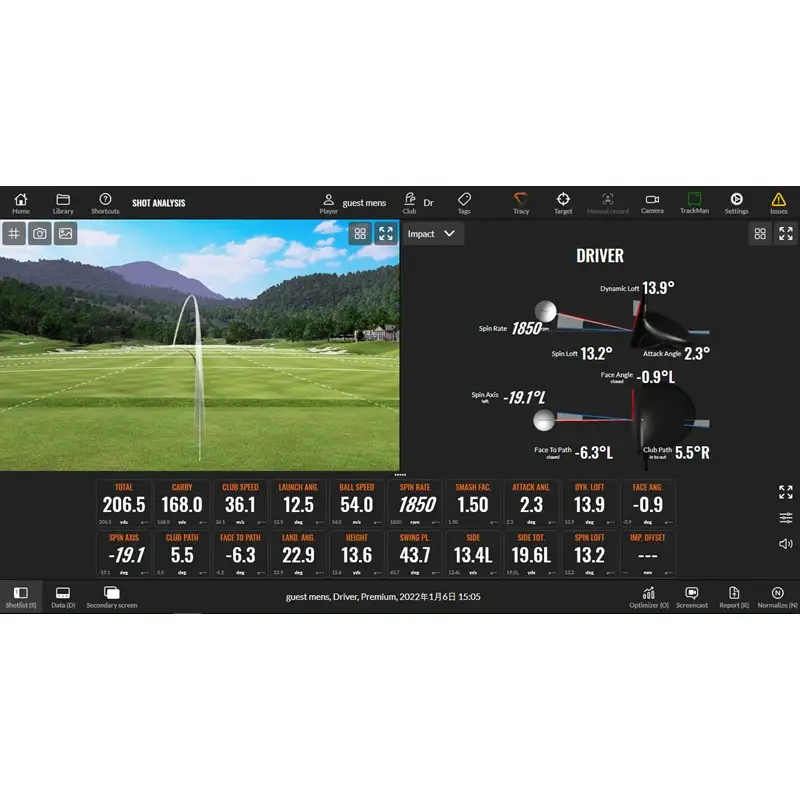Toggle the speaker sound icon

786,543
